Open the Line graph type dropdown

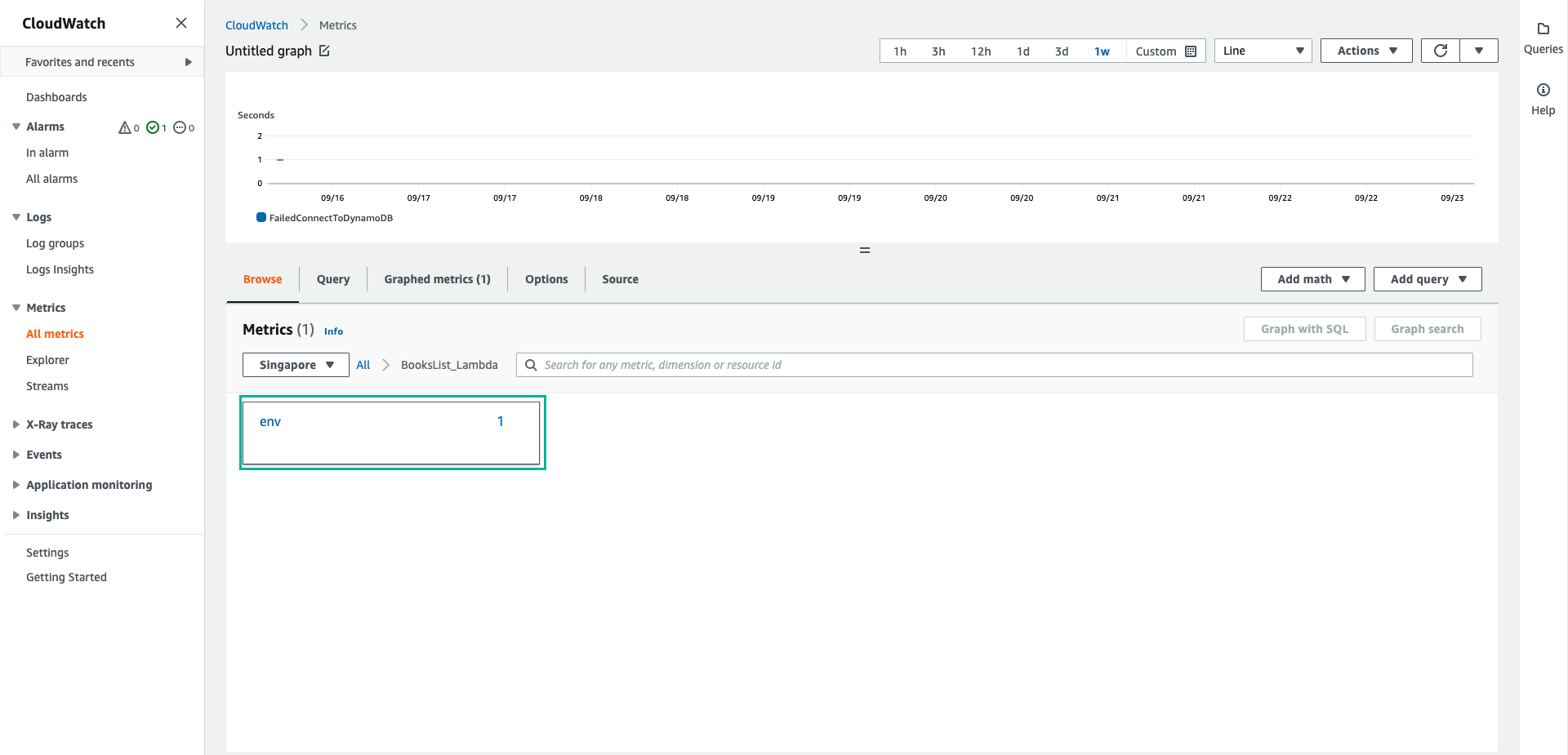click(x=1263, y=51)
